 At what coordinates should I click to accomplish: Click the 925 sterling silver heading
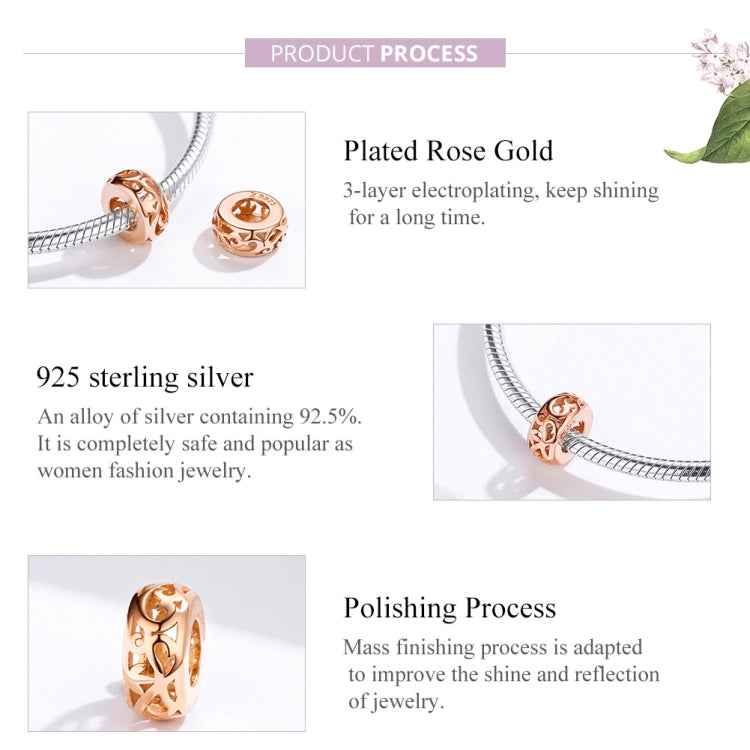(145, 377)
